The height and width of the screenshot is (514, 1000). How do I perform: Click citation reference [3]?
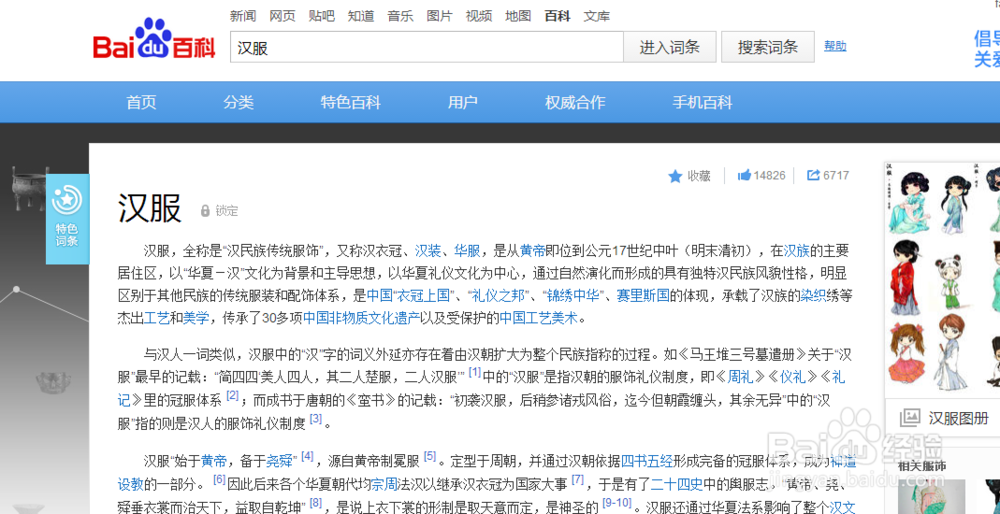tap(316, 418)
